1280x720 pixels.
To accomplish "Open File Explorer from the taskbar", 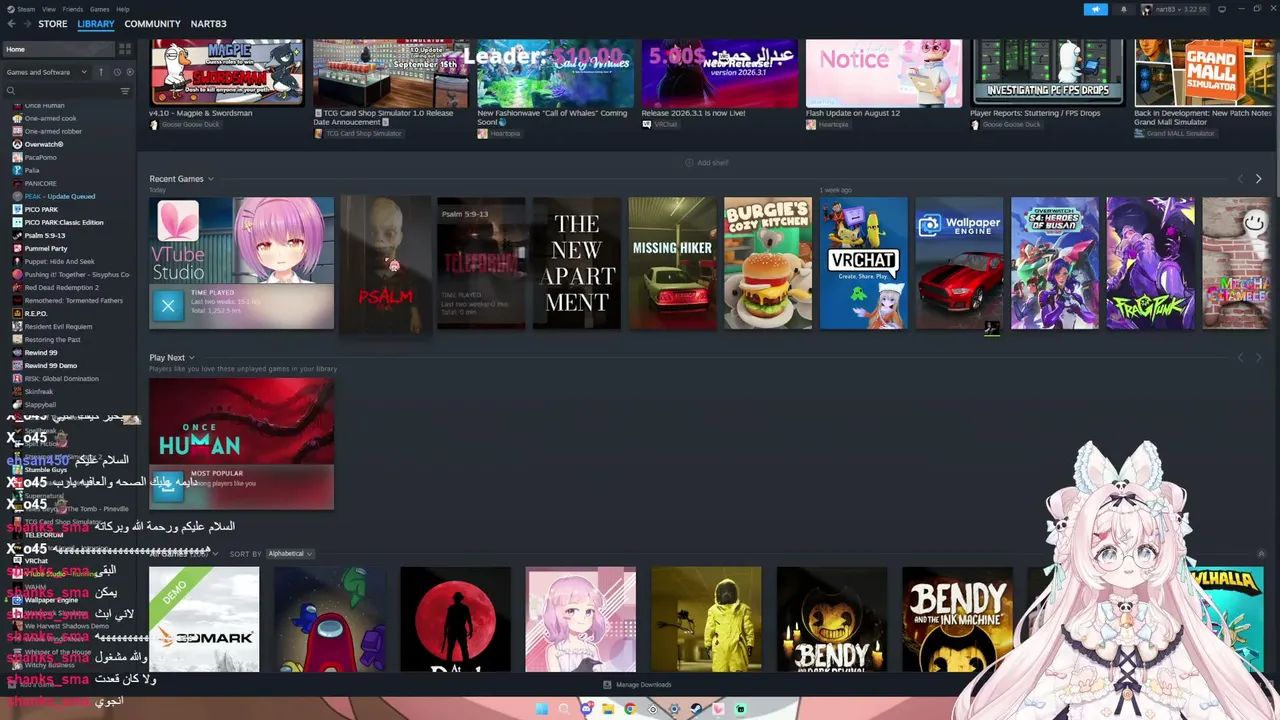I will (x=608, y=709).
